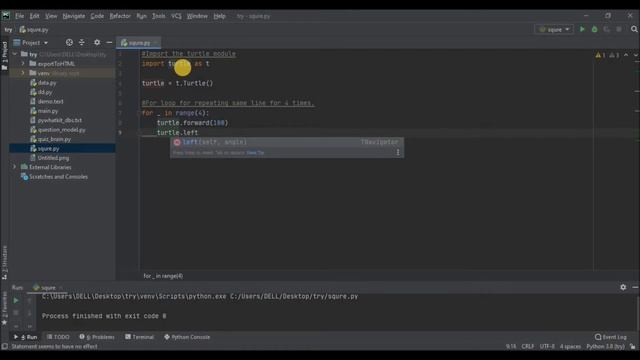
Task: Open the File menu
Action: pos(20,16)
